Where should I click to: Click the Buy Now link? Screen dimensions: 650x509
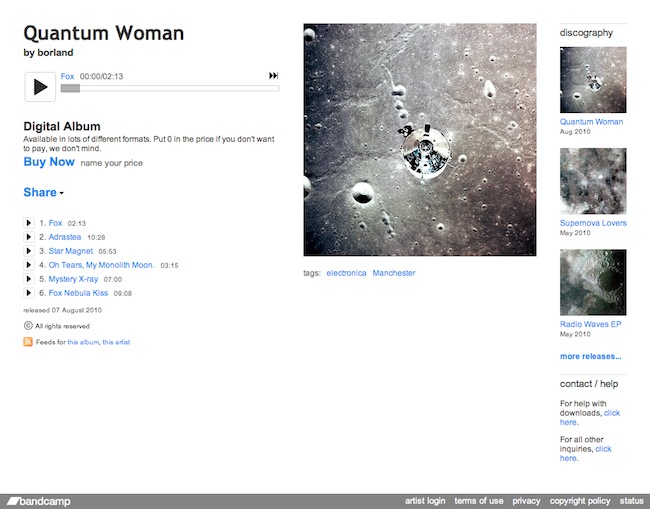[49, 162]
